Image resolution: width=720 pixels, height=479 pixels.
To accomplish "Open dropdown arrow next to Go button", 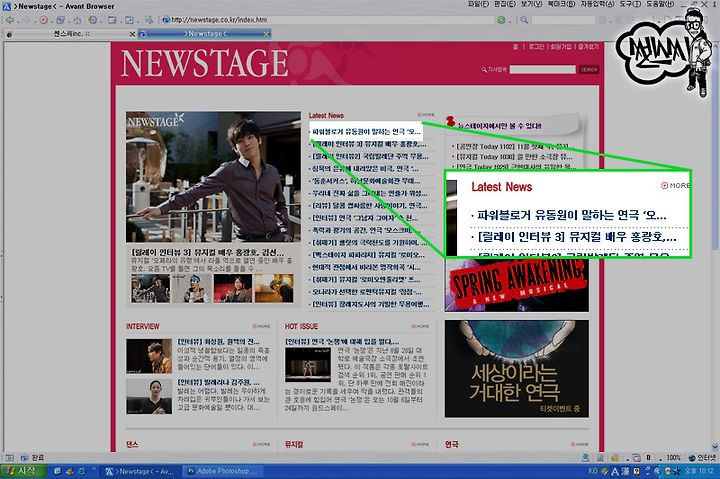I will (510, 20).
